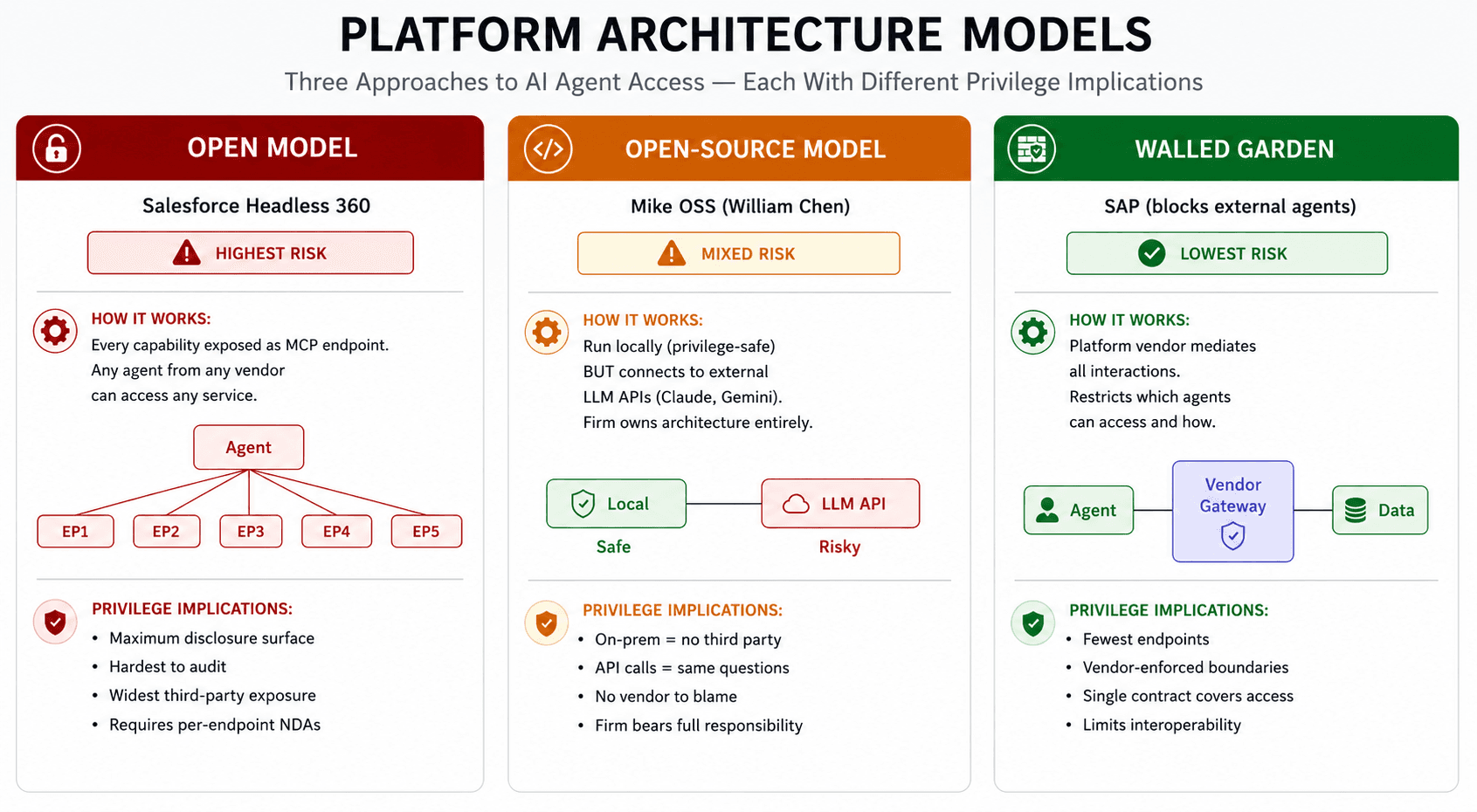Click the bullet "Fewest endpoints"
1477x812 pixels.
[x=1146, y=639]
